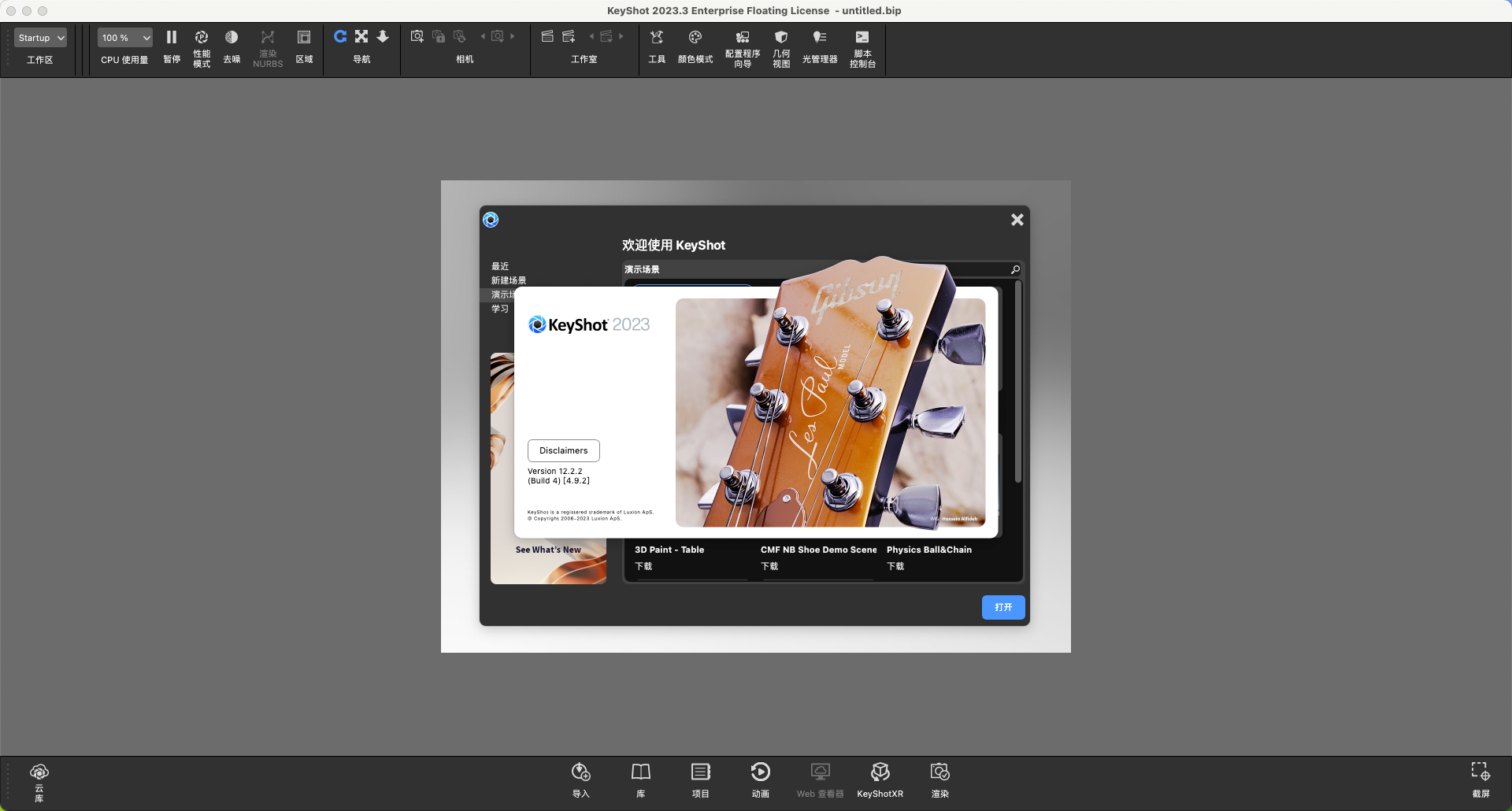Select 学习 in welcome sidebar
The width and height of the screenshot is (1512, 811).
500,309
